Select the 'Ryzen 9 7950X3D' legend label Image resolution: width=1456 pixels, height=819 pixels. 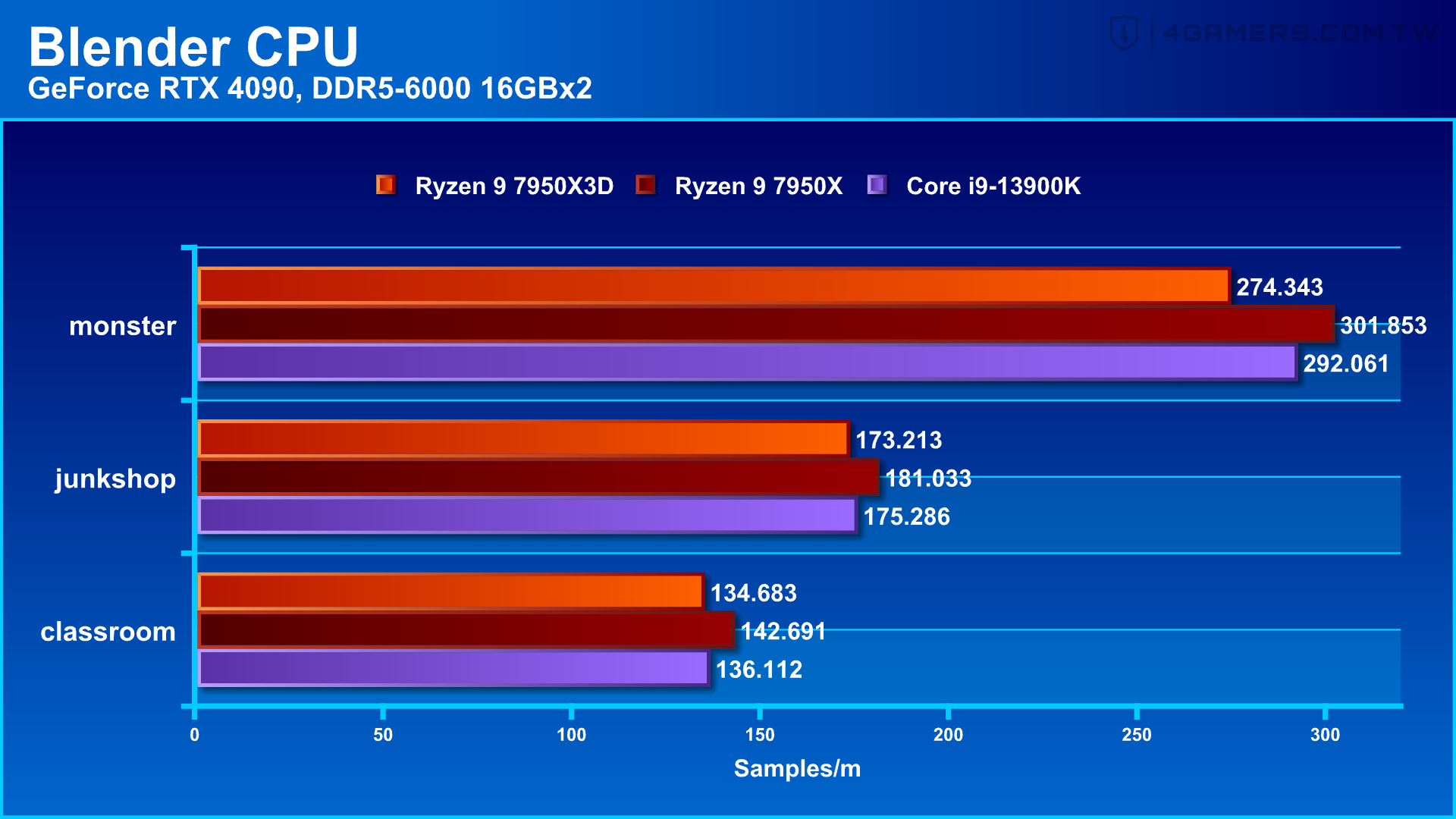point(514,186)
